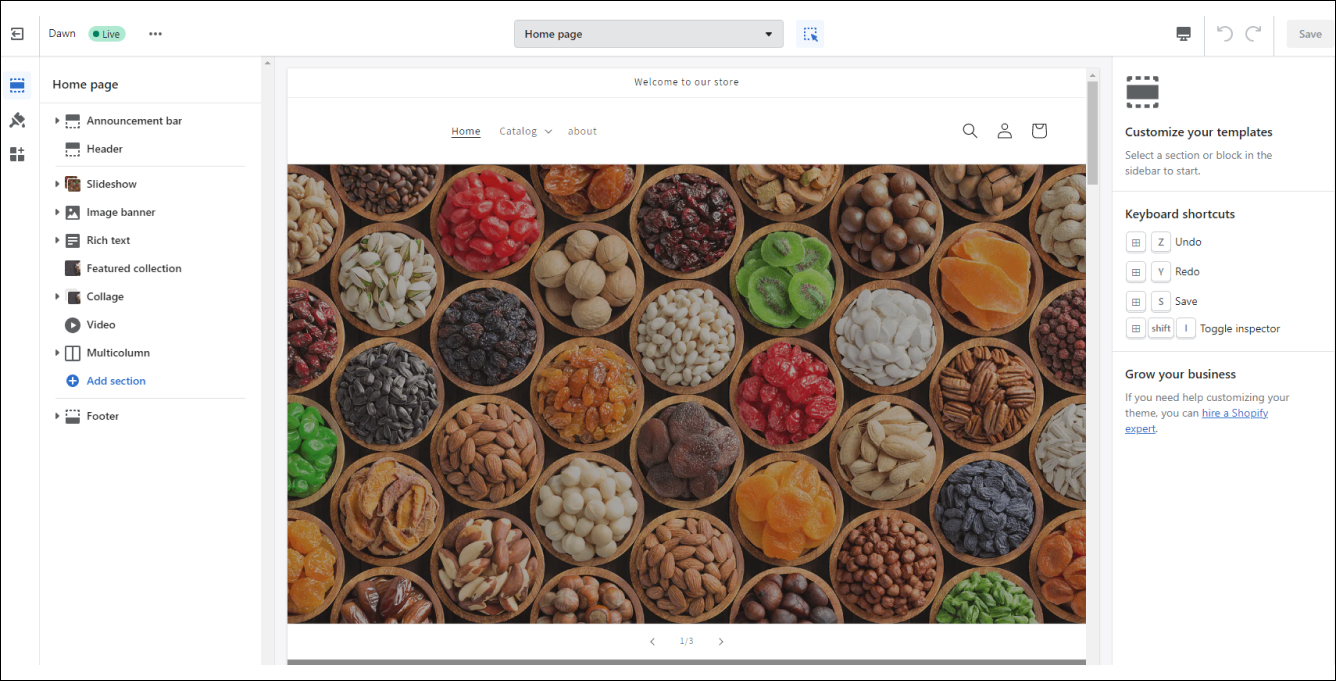Image resolution: width=1336 pixels, height=681 pixels.
Task: Click the Y Redo shortcut key
Action: coord(1160,272)
